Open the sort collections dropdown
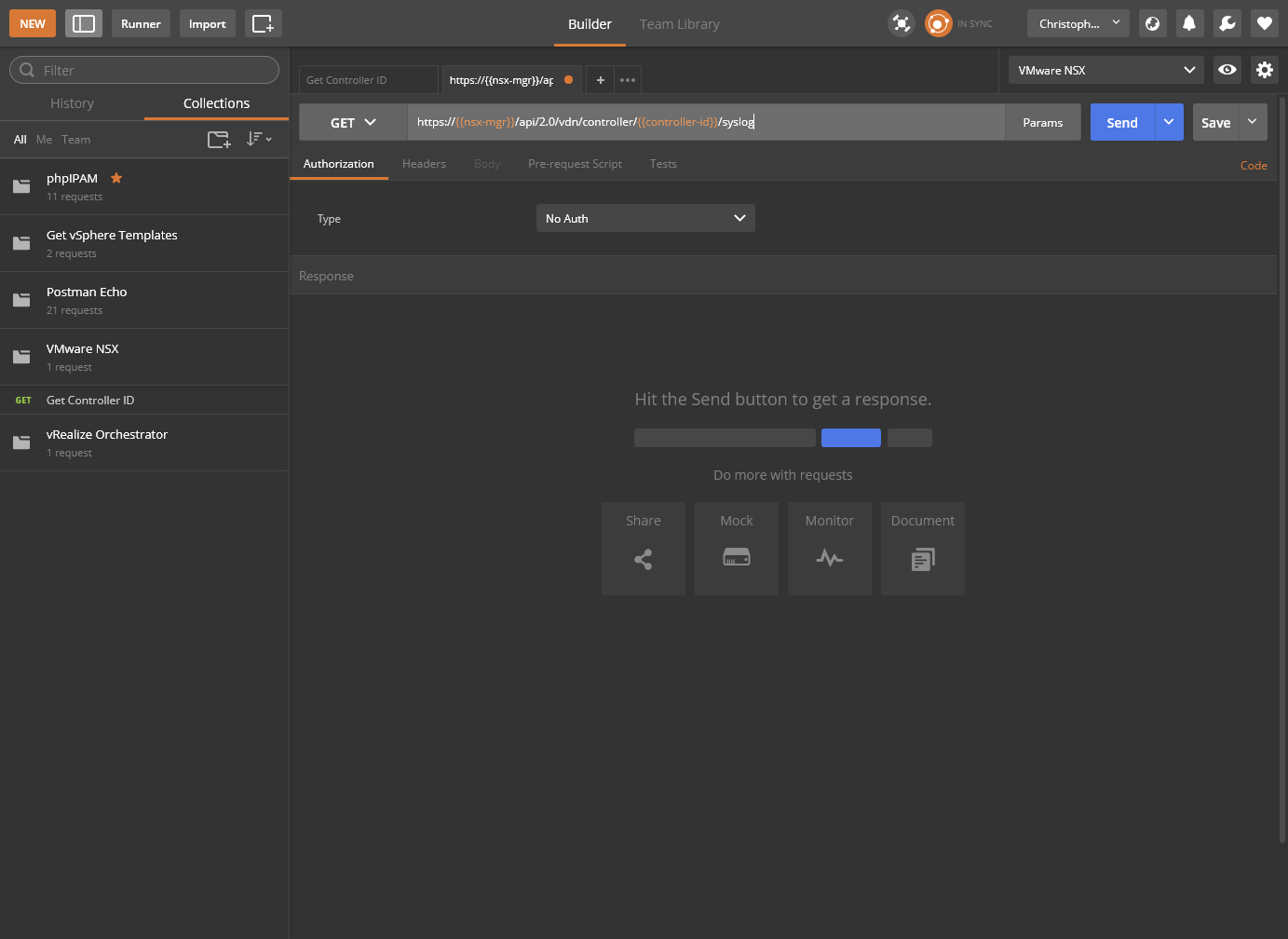This screenshot has width=1288, height=939. coord(259,140)
